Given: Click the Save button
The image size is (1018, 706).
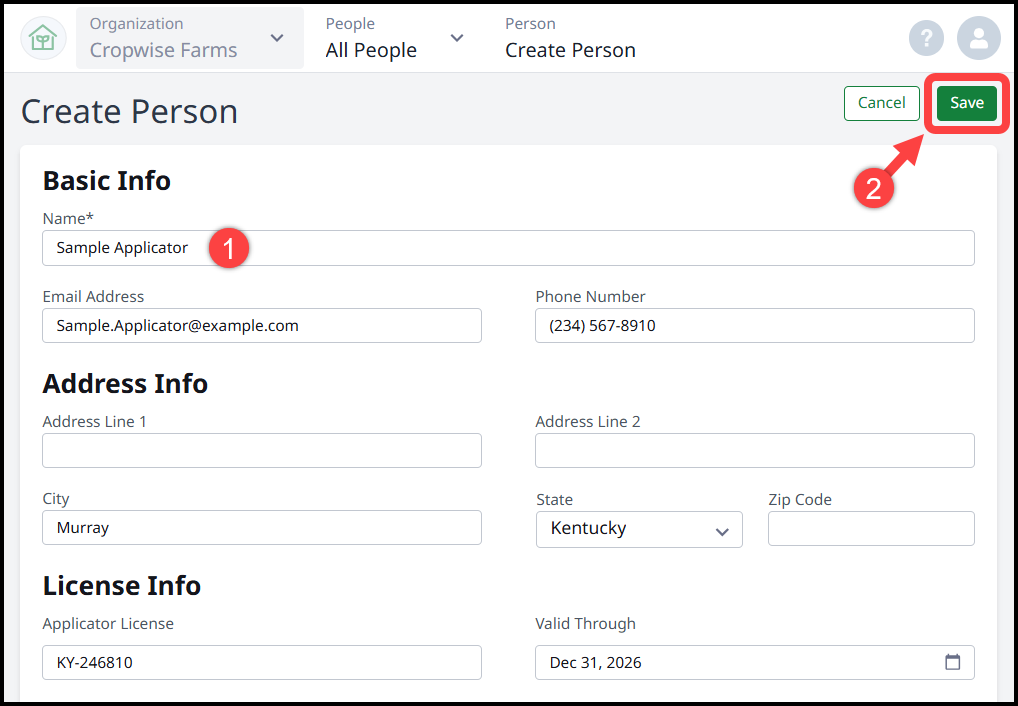Looking at the screenshot, I should pos(965,103).
